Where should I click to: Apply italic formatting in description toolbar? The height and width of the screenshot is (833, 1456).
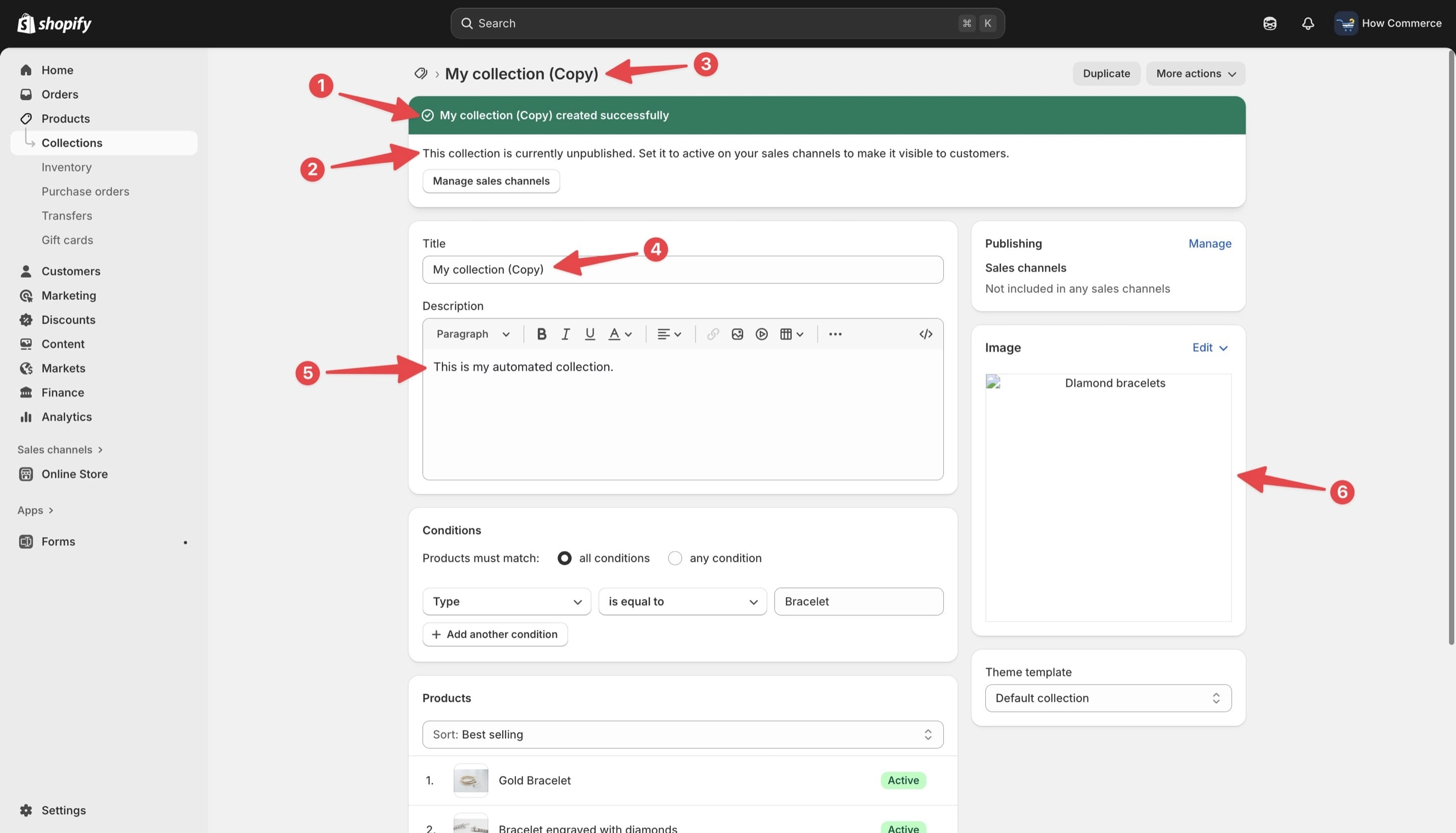tap(566, 334)
